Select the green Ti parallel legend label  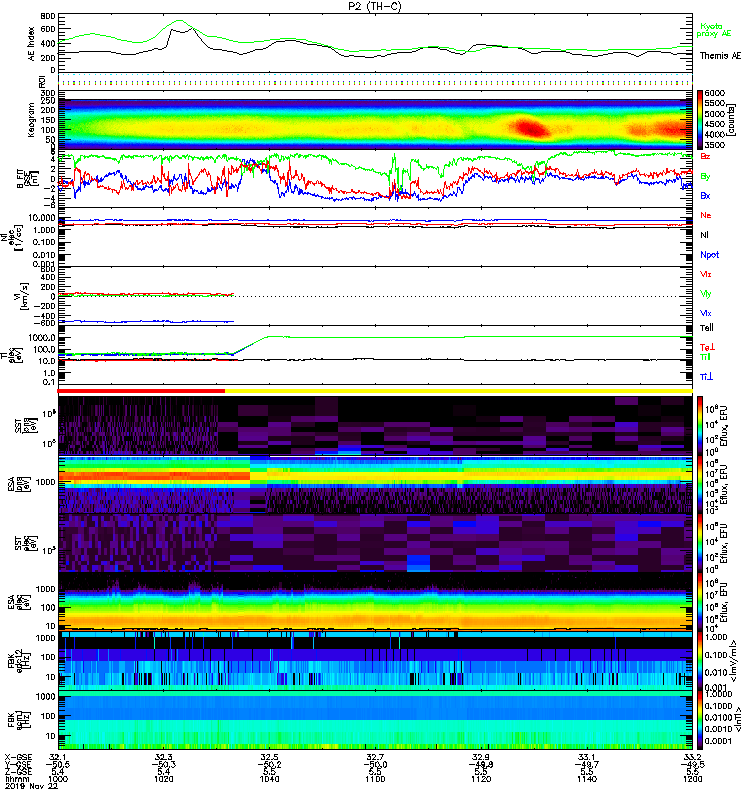click(705, 357)
